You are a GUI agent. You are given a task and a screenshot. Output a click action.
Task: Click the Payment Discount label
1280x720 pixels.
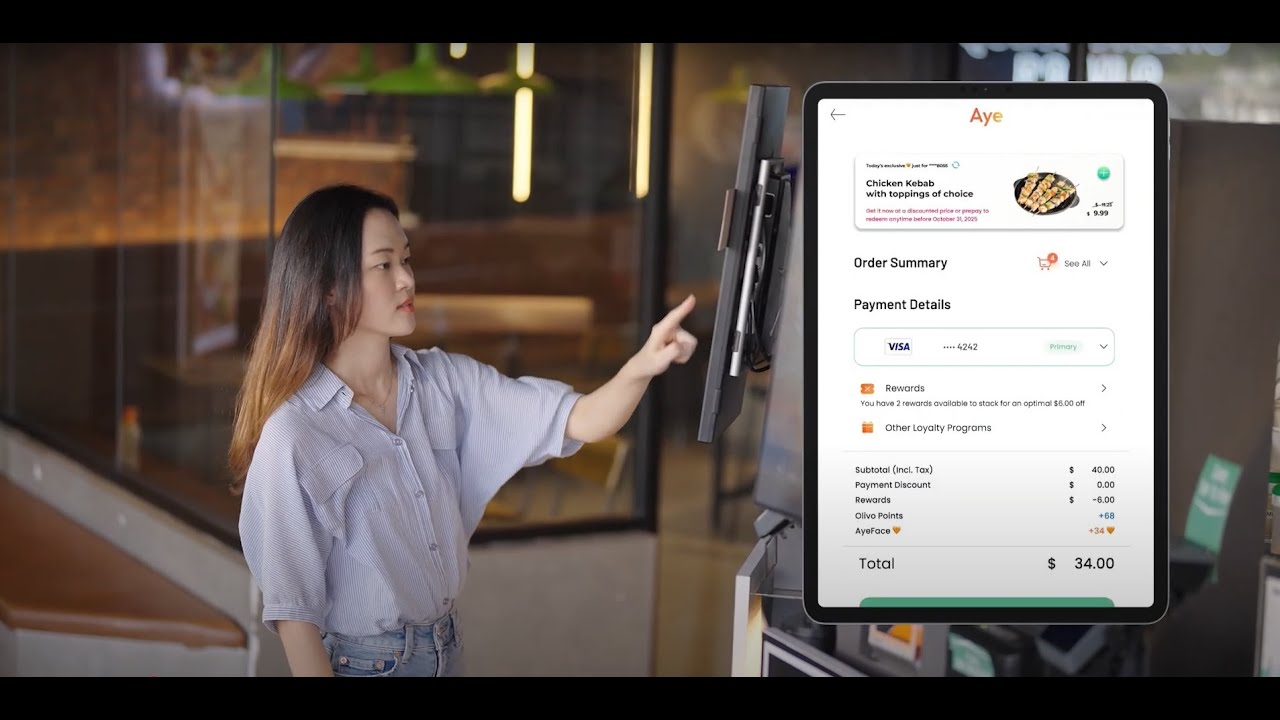(893, 485)
